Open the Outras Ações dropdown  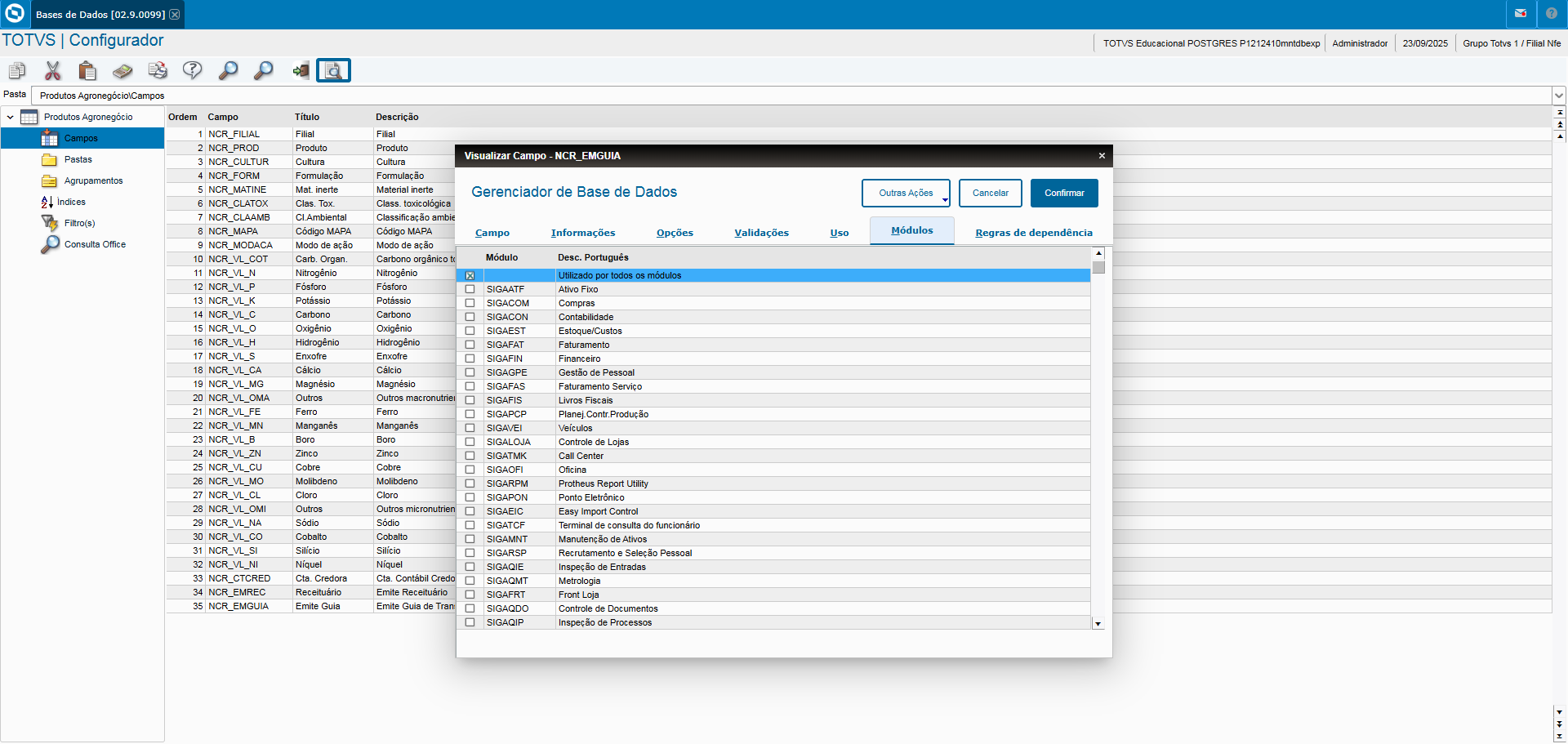click(x=906, y=193)
